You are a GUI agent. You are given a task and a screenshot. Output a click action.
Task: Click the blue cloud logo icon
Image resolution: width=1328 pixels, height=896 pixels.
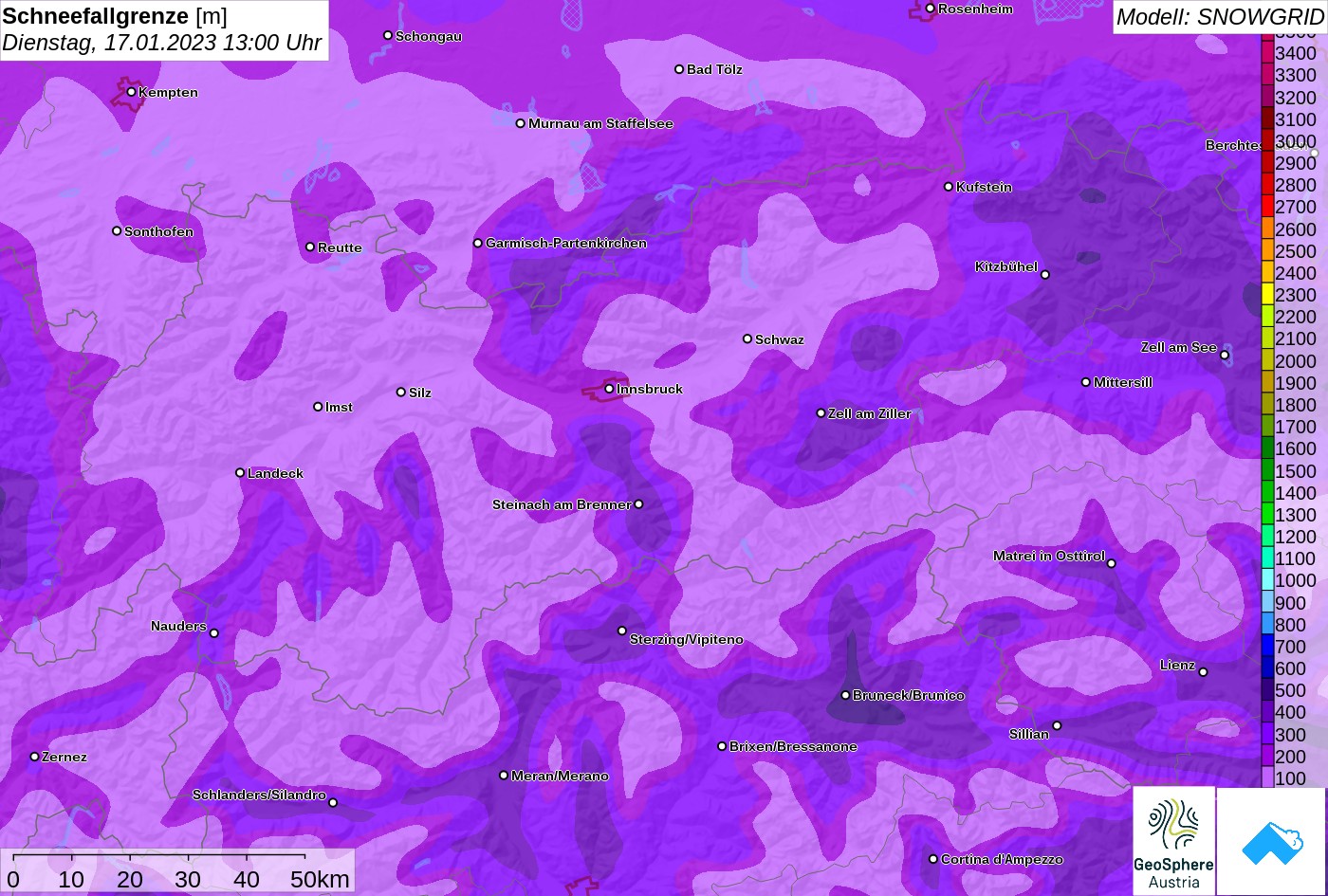click(1271, 841)
